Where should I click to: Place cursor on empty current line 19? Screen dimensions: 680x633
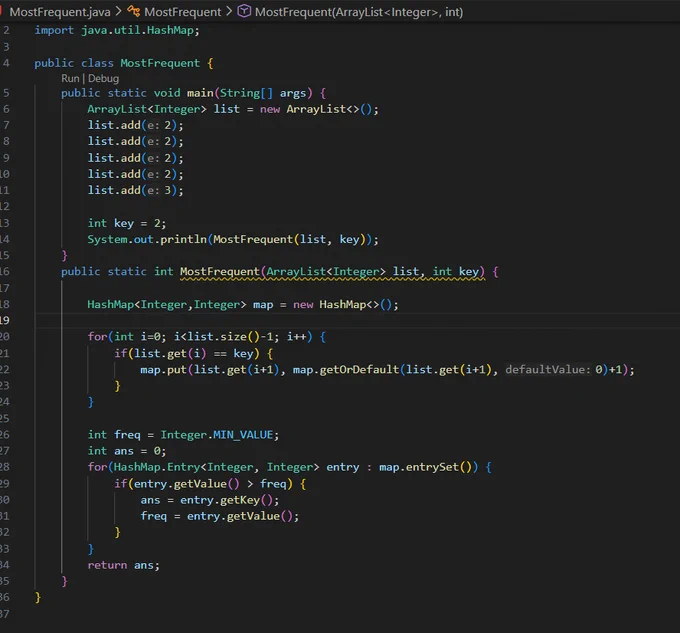356,320
